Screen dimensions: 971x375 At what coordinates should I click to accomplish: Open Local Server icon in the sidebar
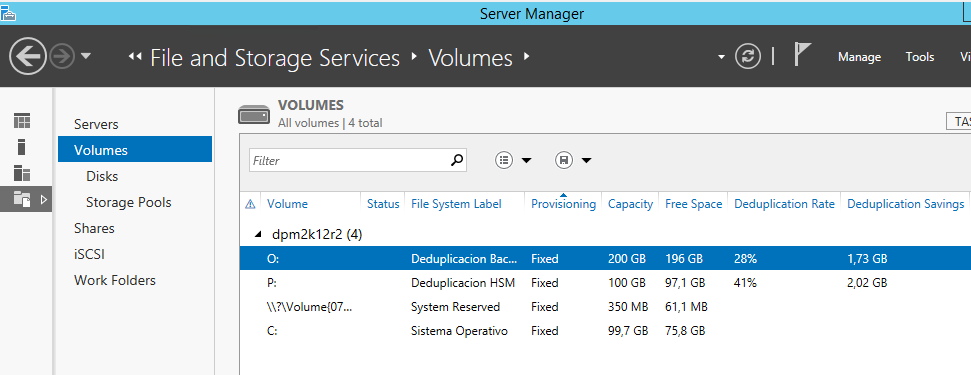point(22,147)
